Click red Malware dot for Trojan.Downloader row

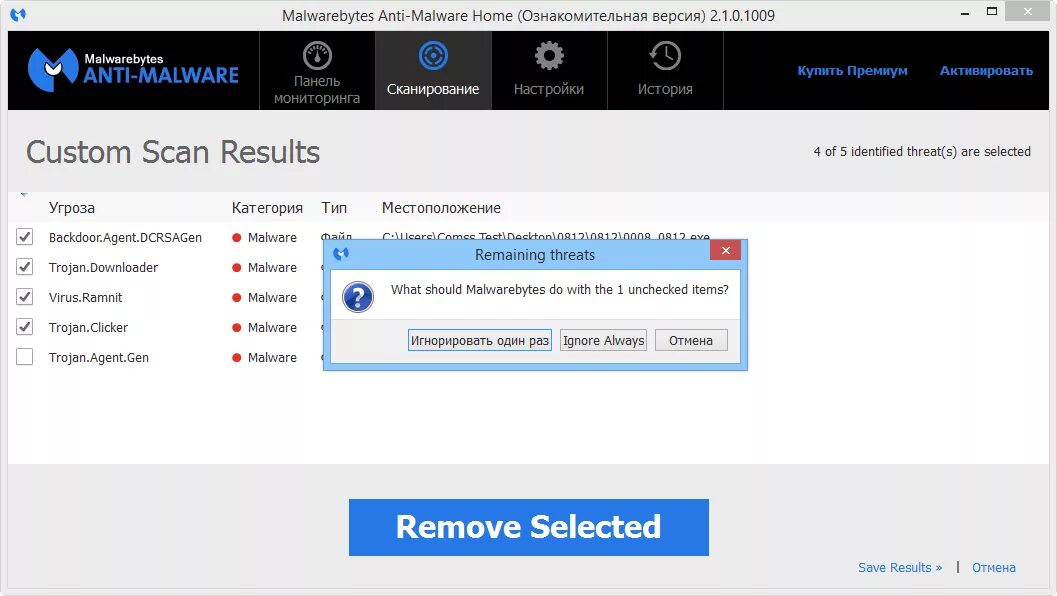point(237,268)
